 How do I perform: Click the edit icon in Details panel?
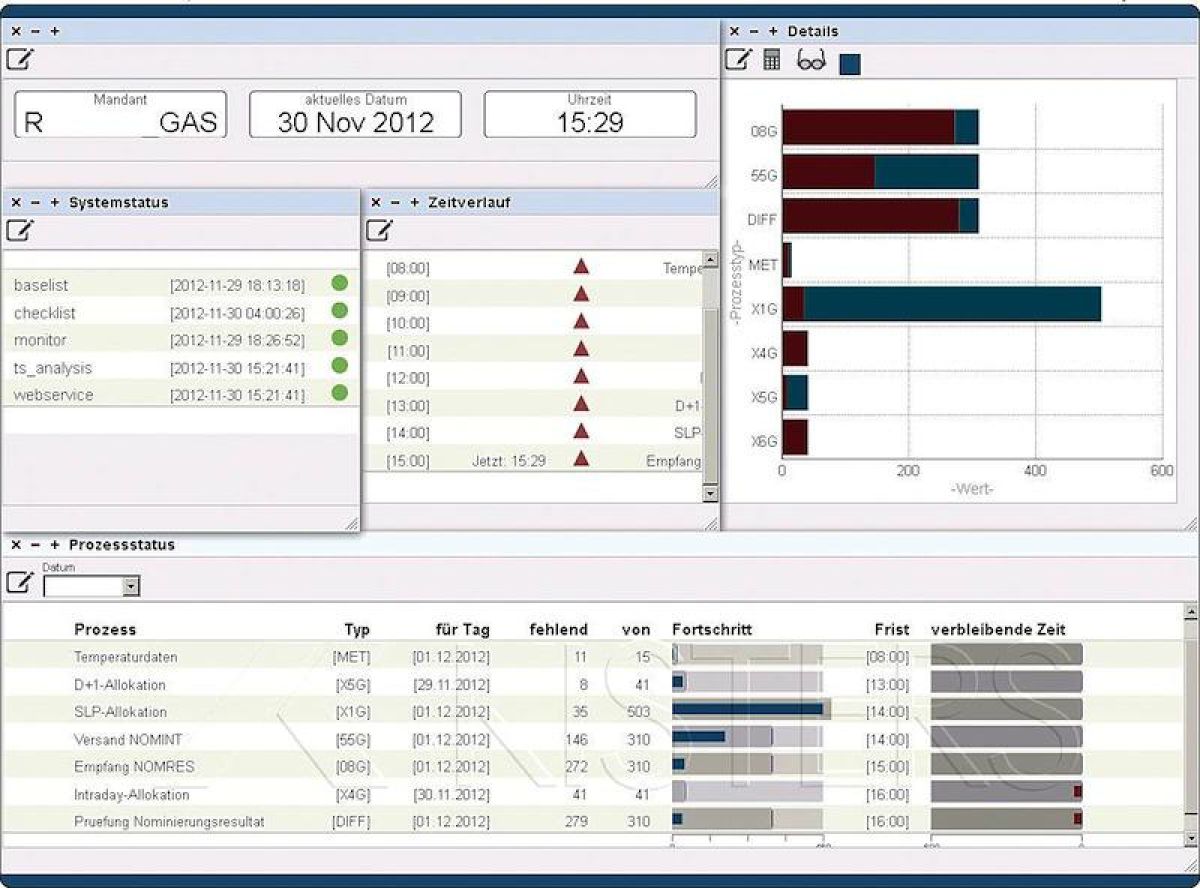pos(737,60)
